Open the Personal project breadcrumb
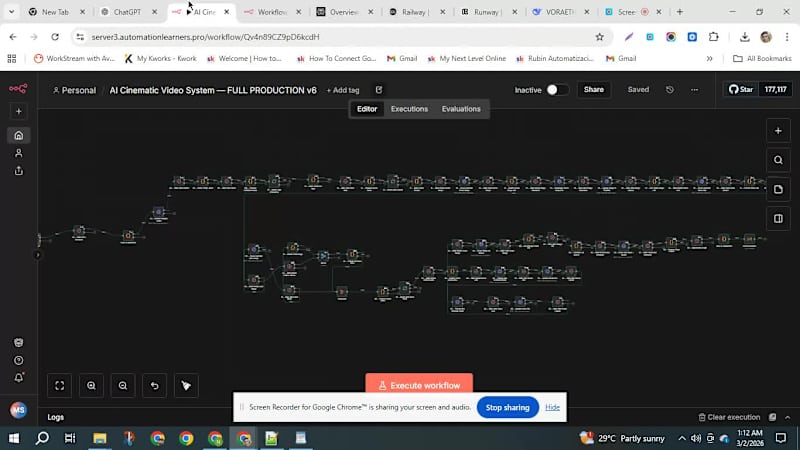Image resolution: width=800 pixels, height=450 pixels. [74, 90]
